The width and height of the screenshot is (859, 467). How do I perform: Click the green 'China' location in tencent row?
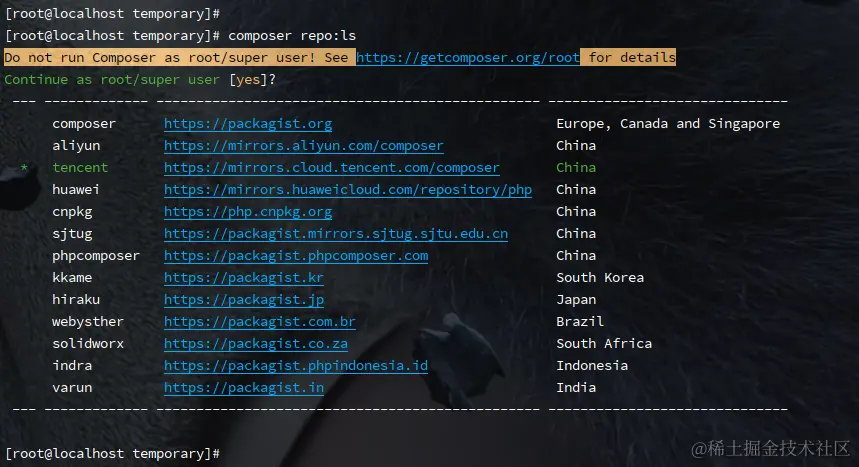pyautogui.click(x=576, y=168)
